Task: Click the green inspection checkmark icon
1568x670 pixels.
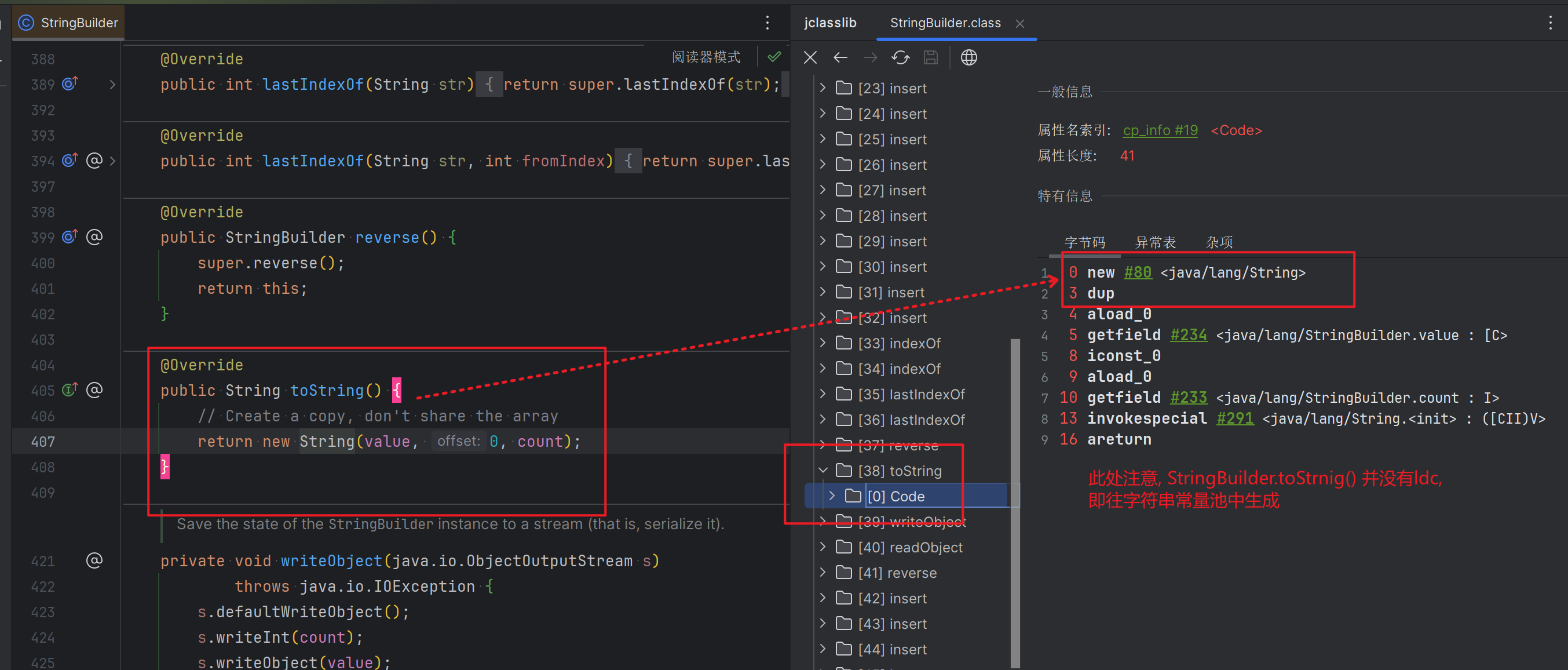Action: tap(774, 56)
